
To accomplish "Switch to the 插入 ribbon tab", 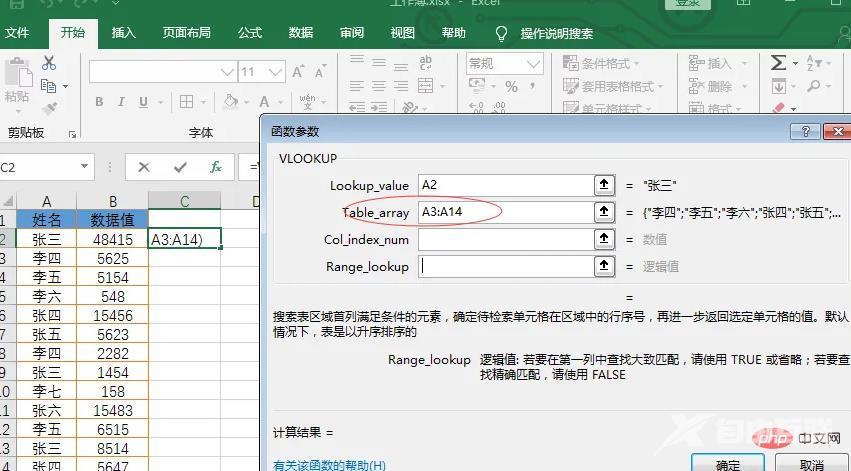I will 124,33.
